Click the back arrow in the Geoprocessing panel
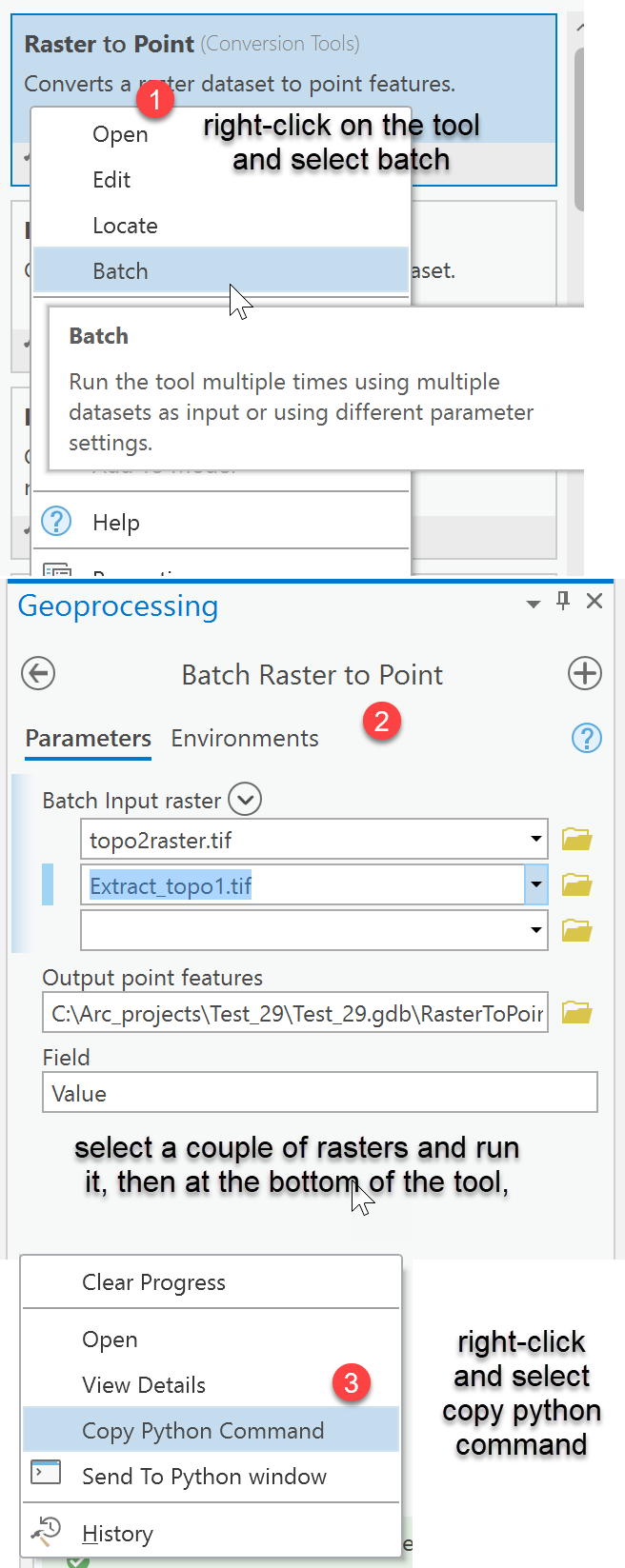The height and width of the screenshot is (1568, 625). tap(37, 673)
